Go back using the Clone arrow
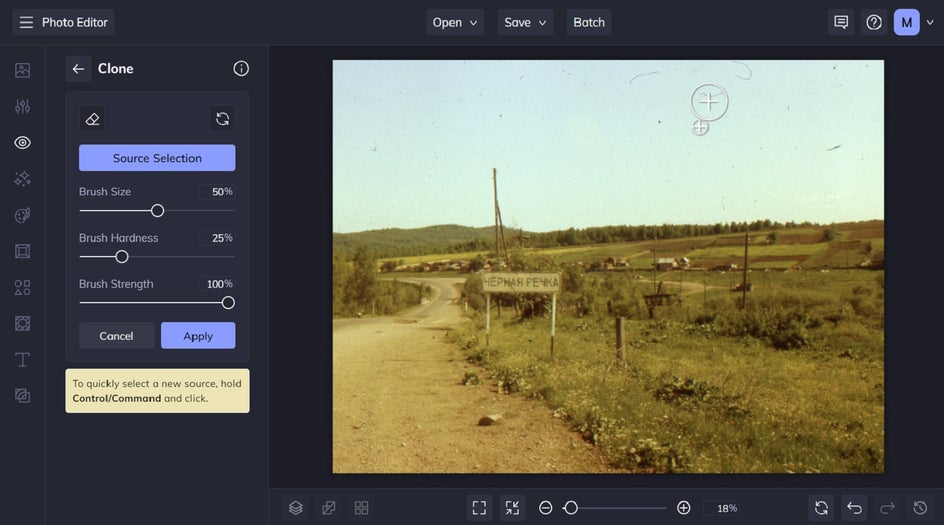The image size is (944, 525). [78, 69]
